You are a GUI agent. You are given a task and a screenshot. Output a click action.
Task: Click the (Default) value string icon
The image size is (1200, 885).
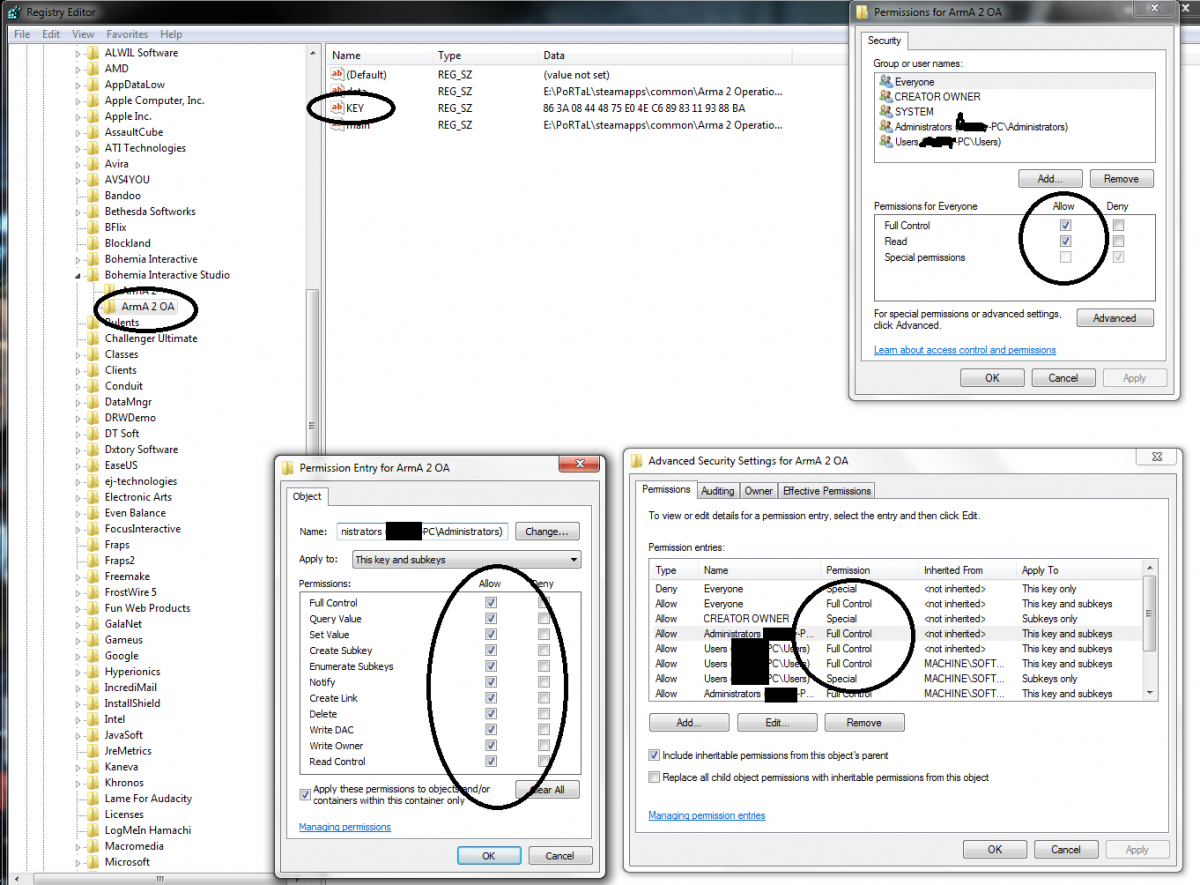[337, 75]
